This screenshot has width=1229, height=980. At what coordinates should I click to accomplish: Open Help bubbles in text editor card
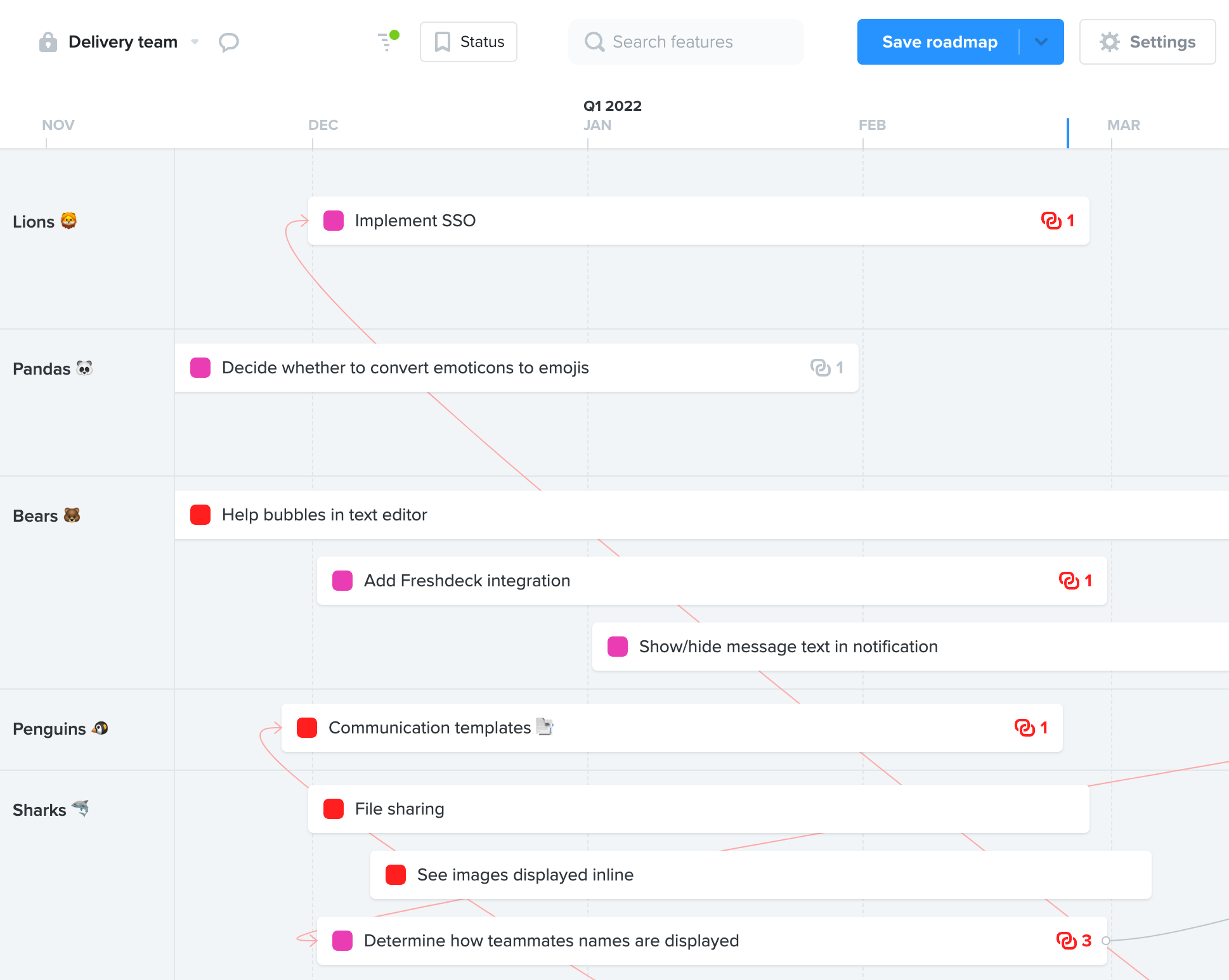point(702,515)
